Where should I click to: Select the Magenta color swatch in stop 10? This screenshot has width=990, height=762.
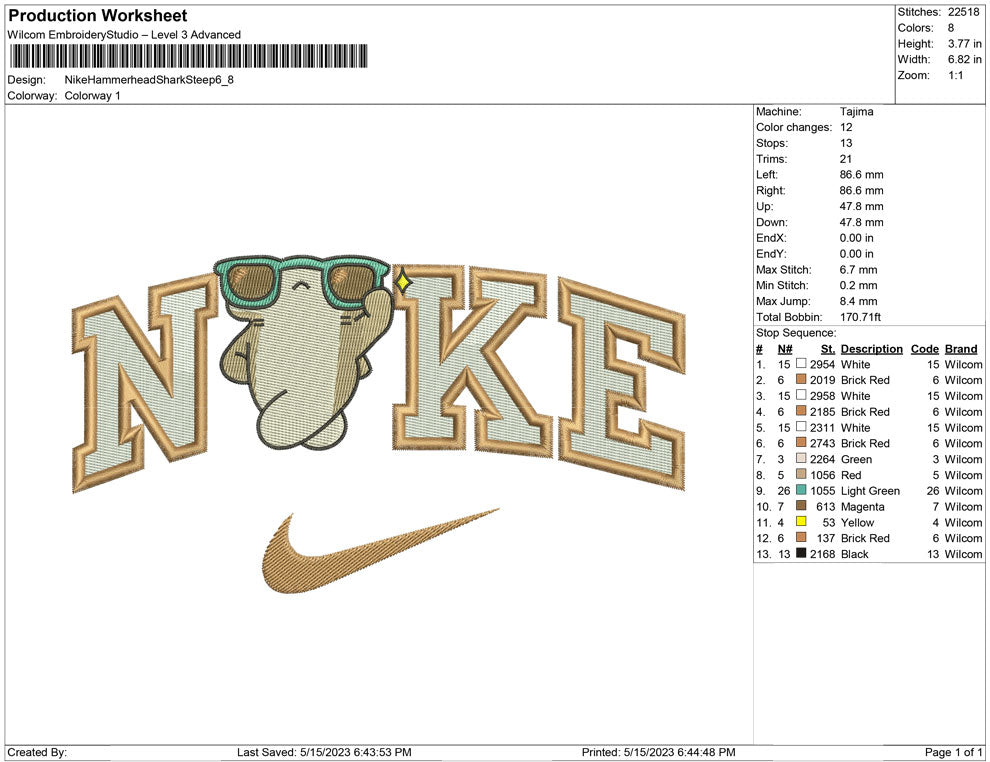tap(801, 507)
